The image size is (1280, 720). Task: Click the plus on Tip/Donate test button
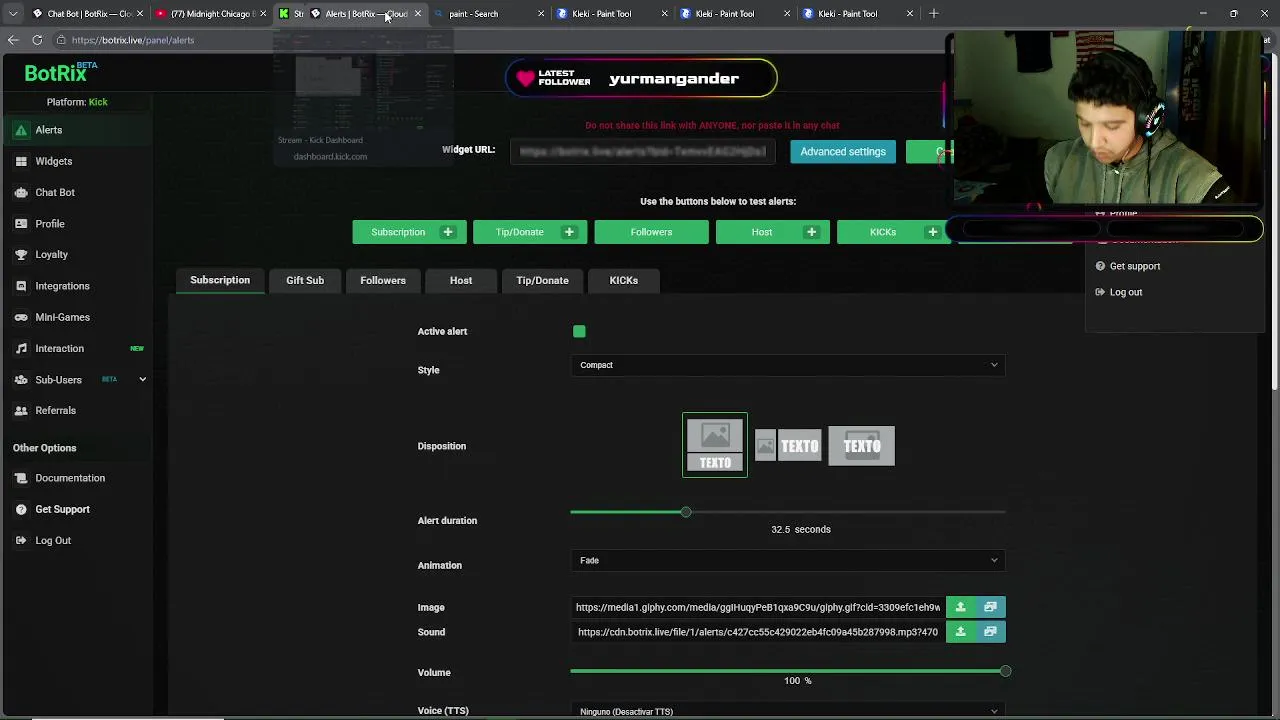tap(569, 232)
